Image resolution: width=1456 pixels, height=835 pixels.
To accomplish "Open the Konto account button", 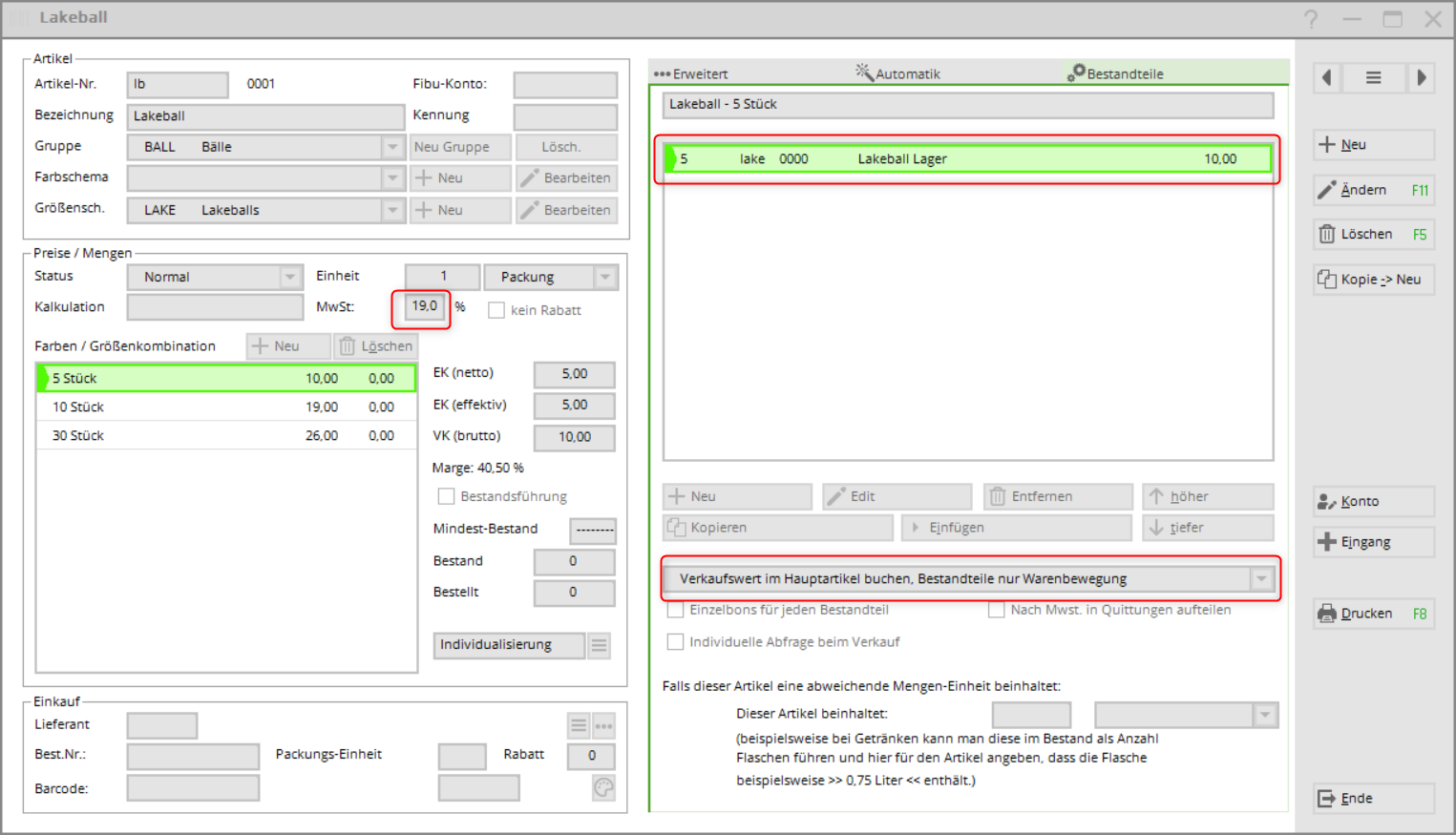I will (x=1373, y=502).
